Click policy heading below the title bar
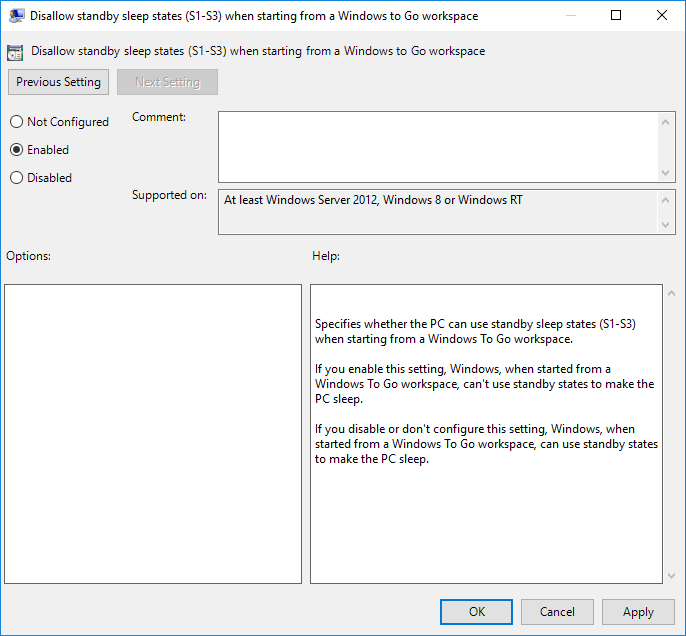 tap(258, 51)
